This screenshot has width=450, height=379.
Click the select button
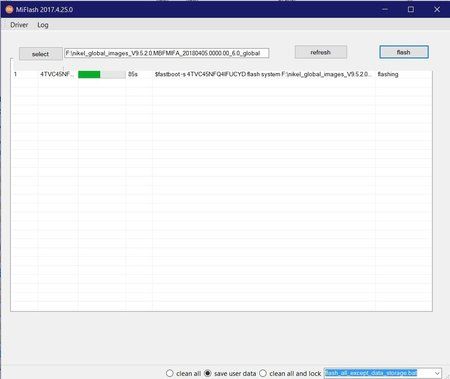click(x=41, y=54)
